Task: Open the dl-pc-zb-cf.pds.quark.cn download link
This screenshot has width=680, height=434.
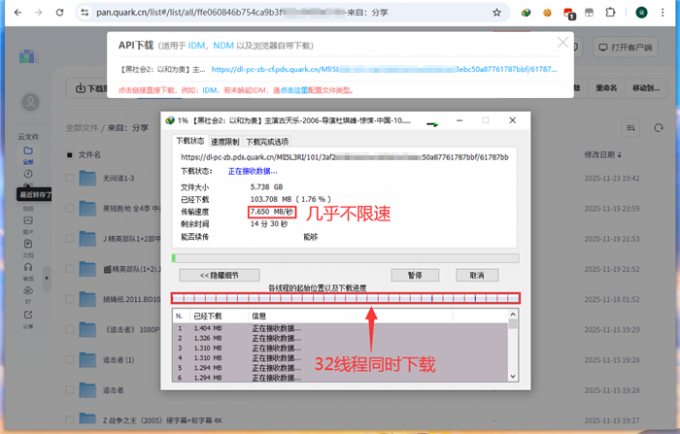Action: 384,69
